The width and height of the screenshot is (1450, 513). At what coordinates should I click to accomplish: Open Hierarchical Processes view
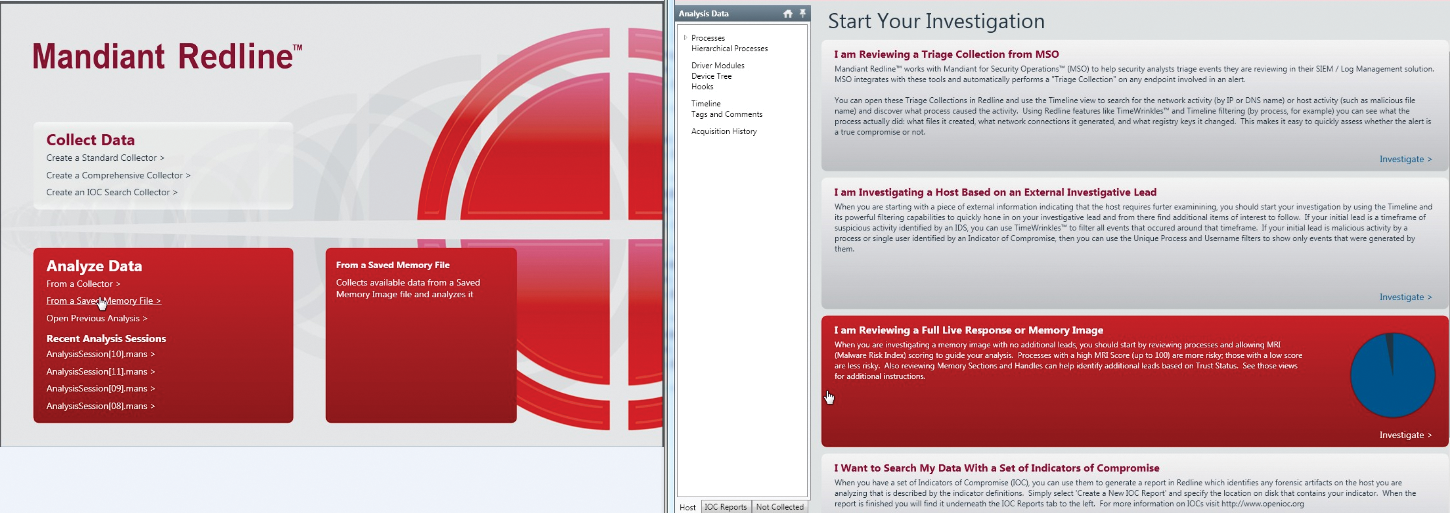click(x=730, y=48)
